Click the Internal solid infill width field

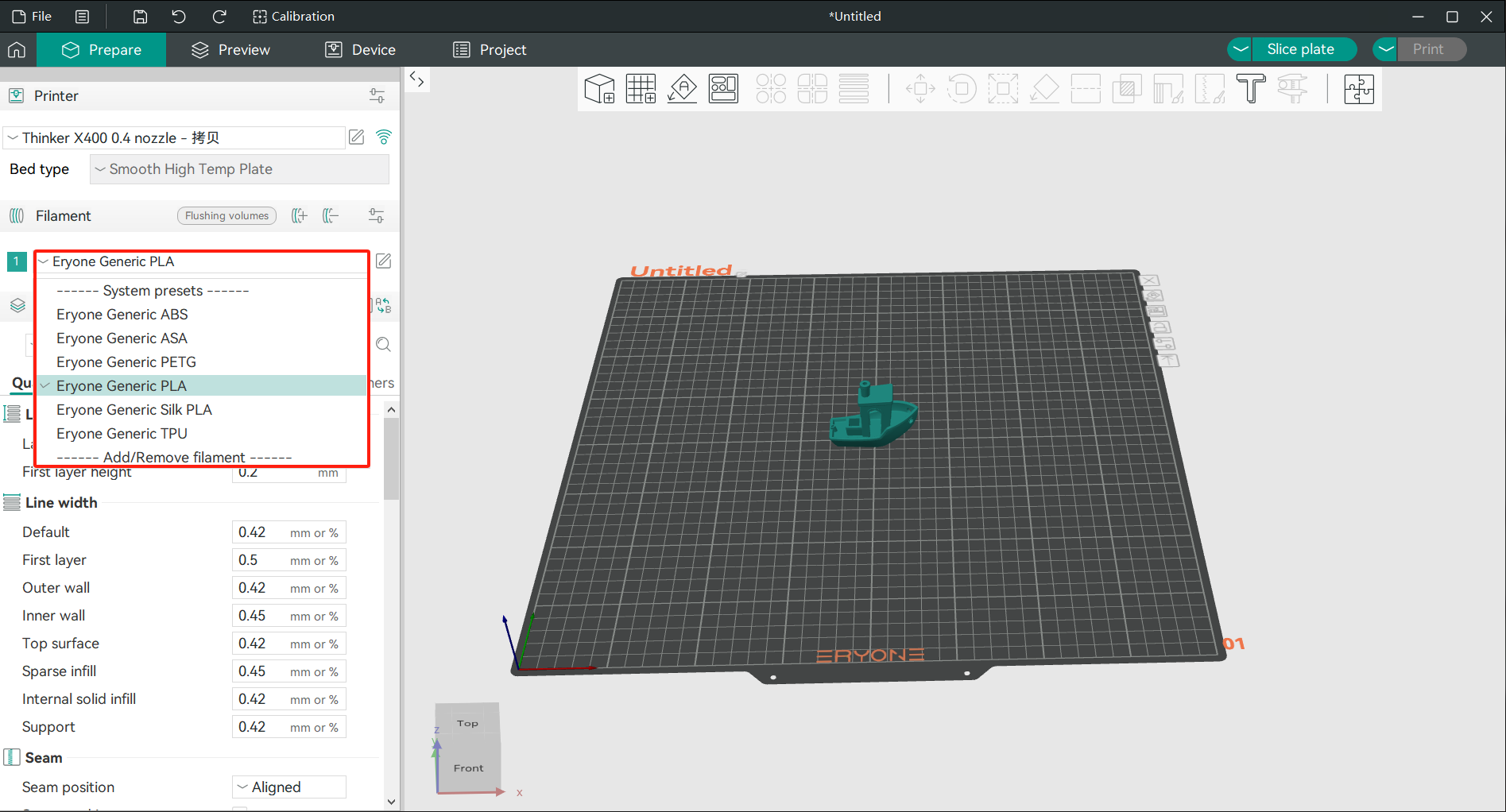289,699
